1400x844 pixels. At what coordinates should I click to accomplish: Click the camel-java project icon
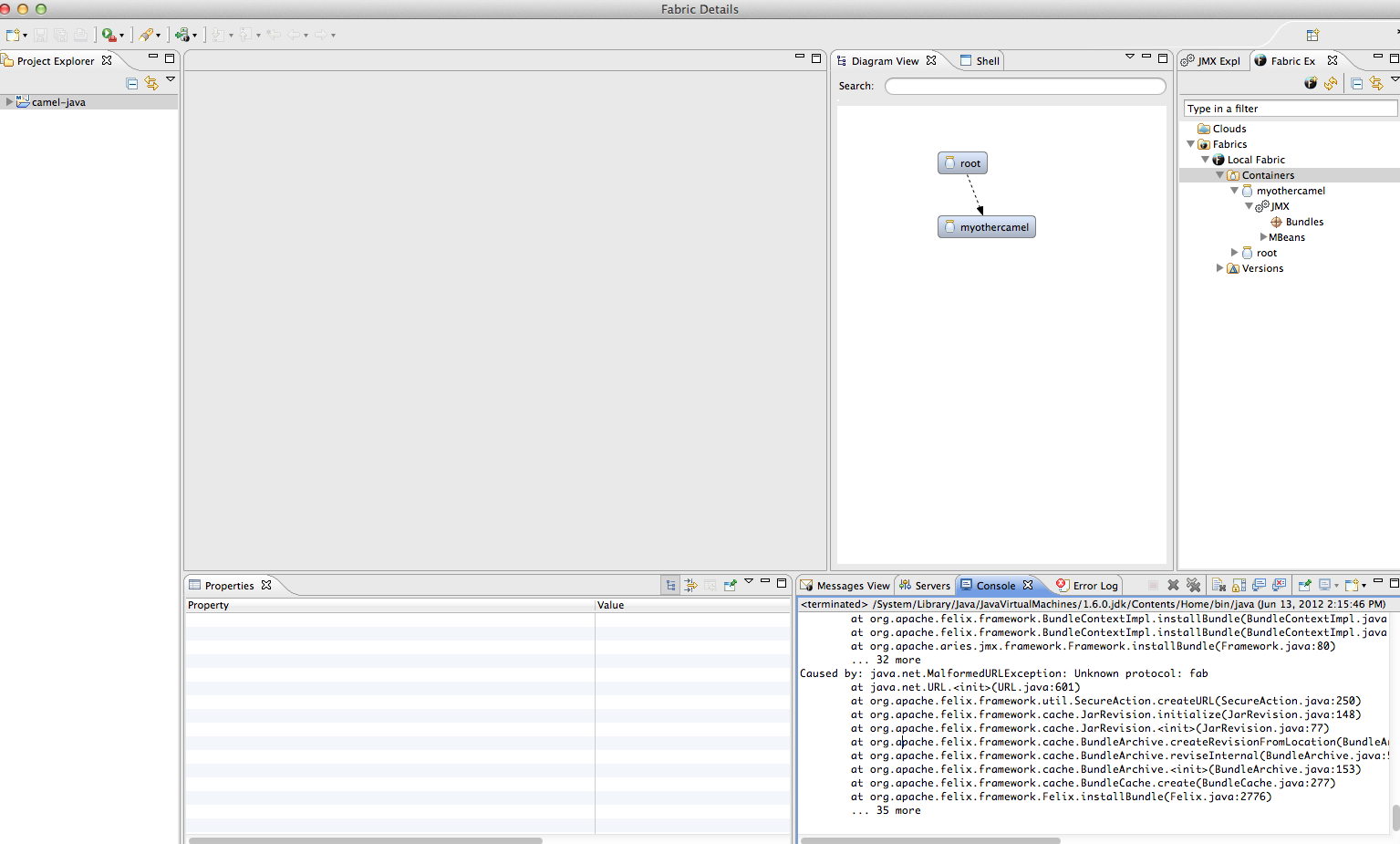tap(23, 101)
